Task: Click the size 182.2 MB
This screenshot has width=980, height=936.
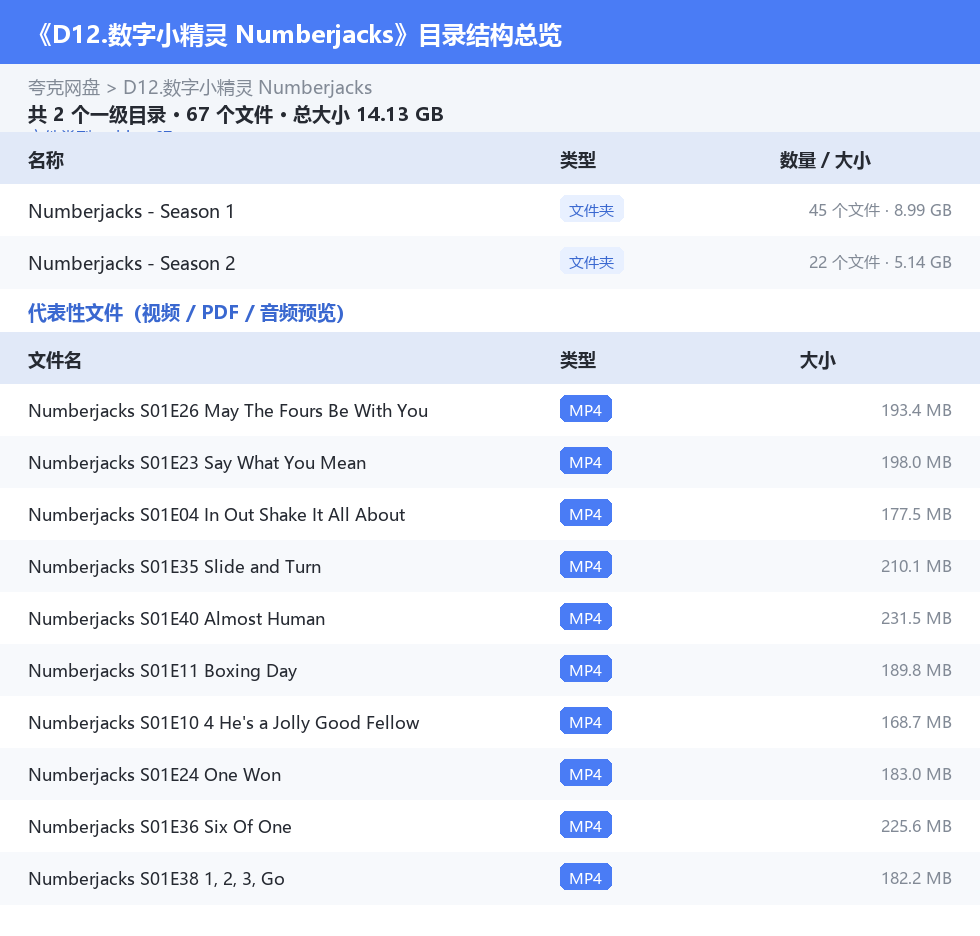Action: pos(916,877)
